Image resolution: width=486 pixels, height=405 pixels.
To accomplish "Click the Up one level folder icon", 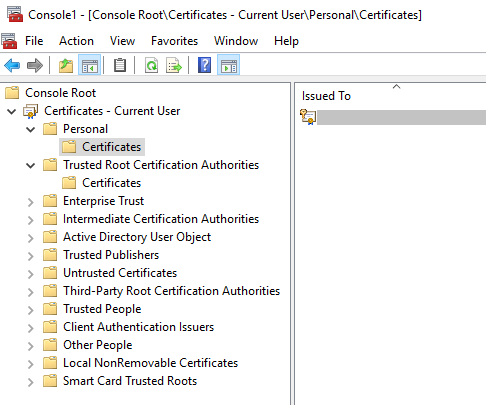I will coord(66,65).
